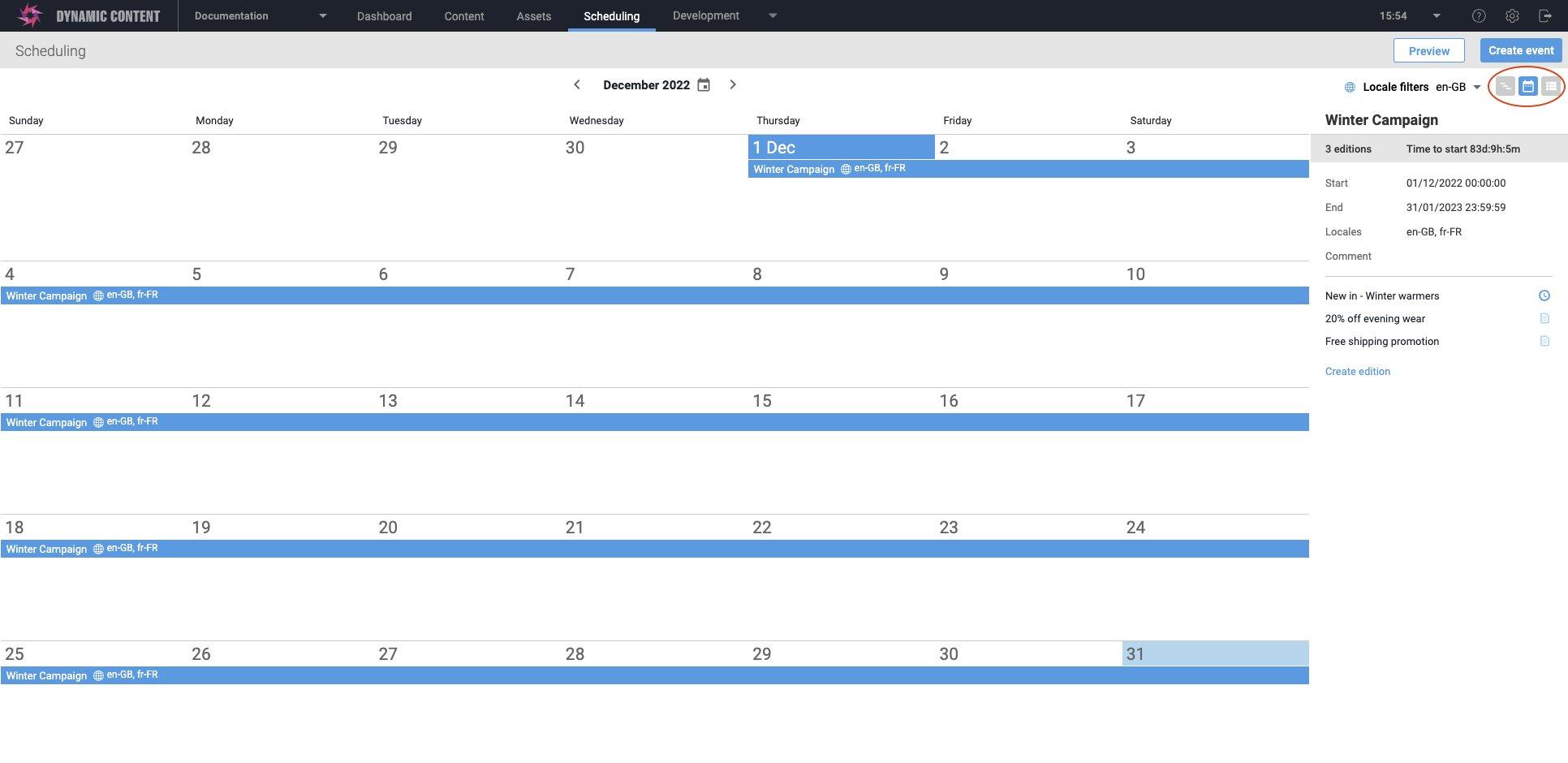
Task: Navigate to next month with the right arrow
Action: tap(733, 84)
